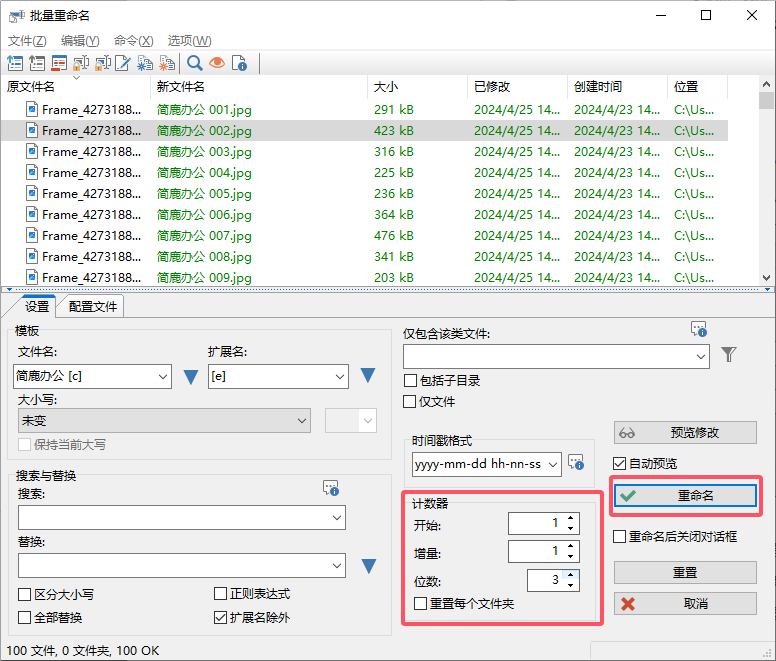This screenshot has width=776, height=661.
Task: Click the 预览修改 button
Action: (x=685, y=432)
